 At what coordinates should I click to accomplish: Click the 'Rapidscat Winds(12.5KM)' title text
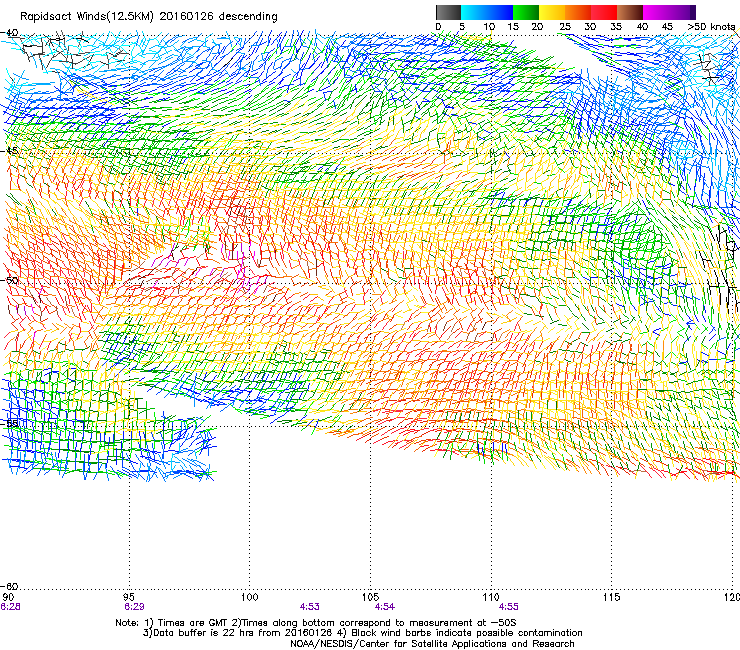[87, 17]
